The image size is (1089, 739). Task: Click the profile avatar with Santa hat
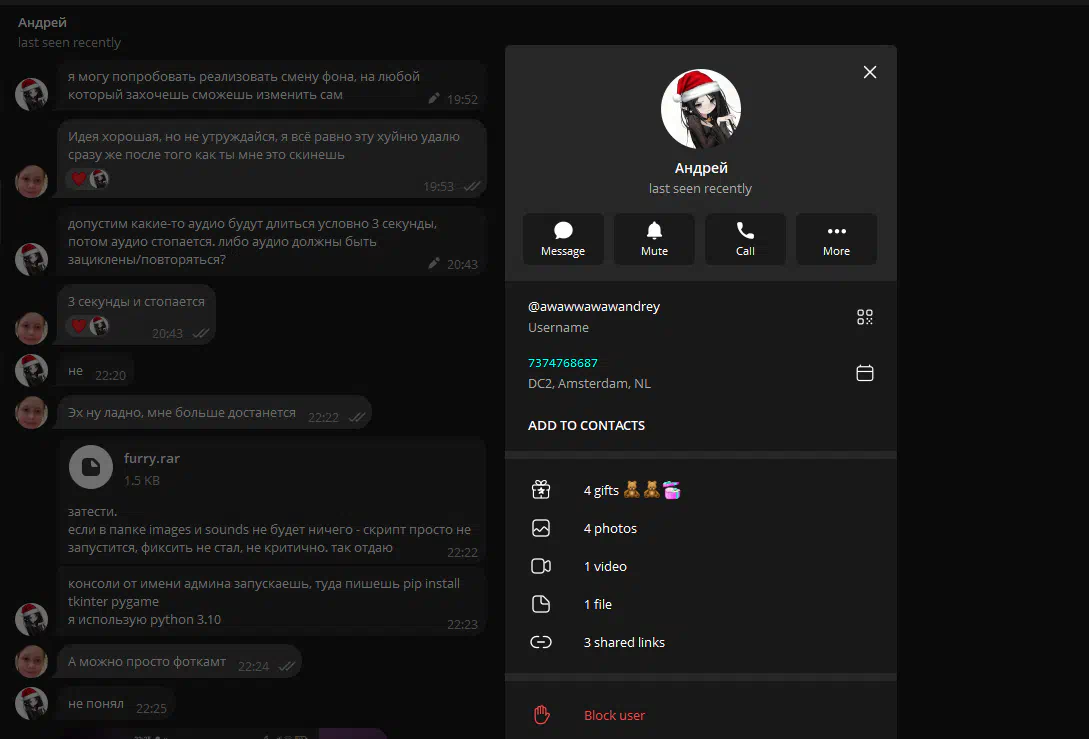(700, 108)
